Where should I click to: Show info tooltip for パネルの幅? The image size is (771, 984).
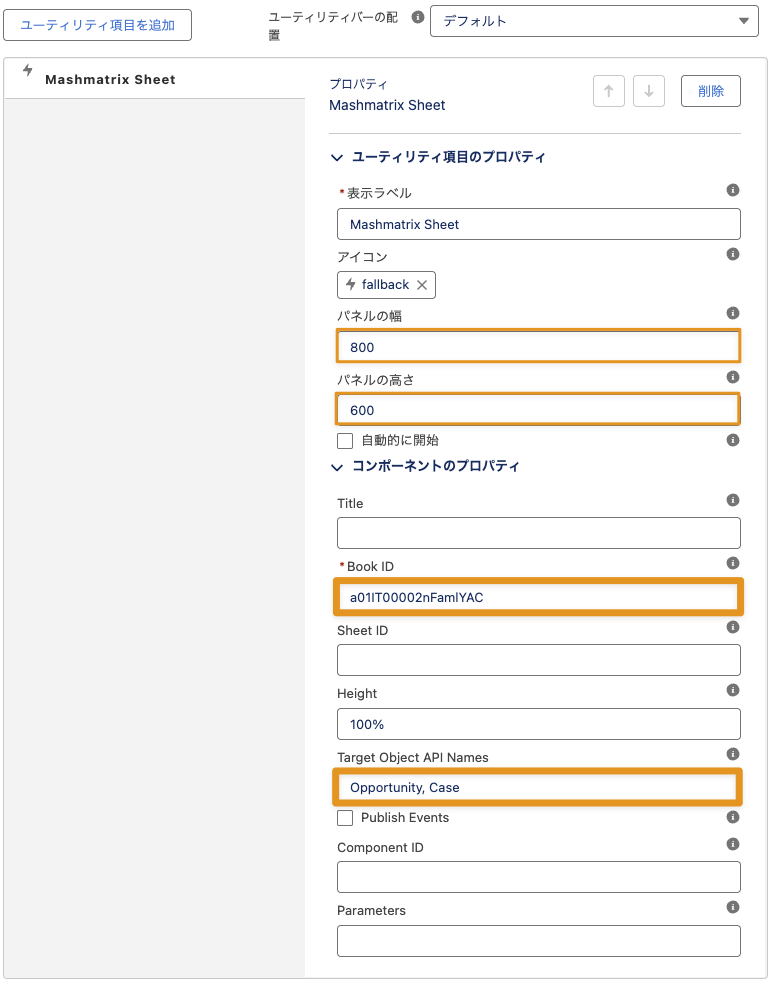pos(732,313)
